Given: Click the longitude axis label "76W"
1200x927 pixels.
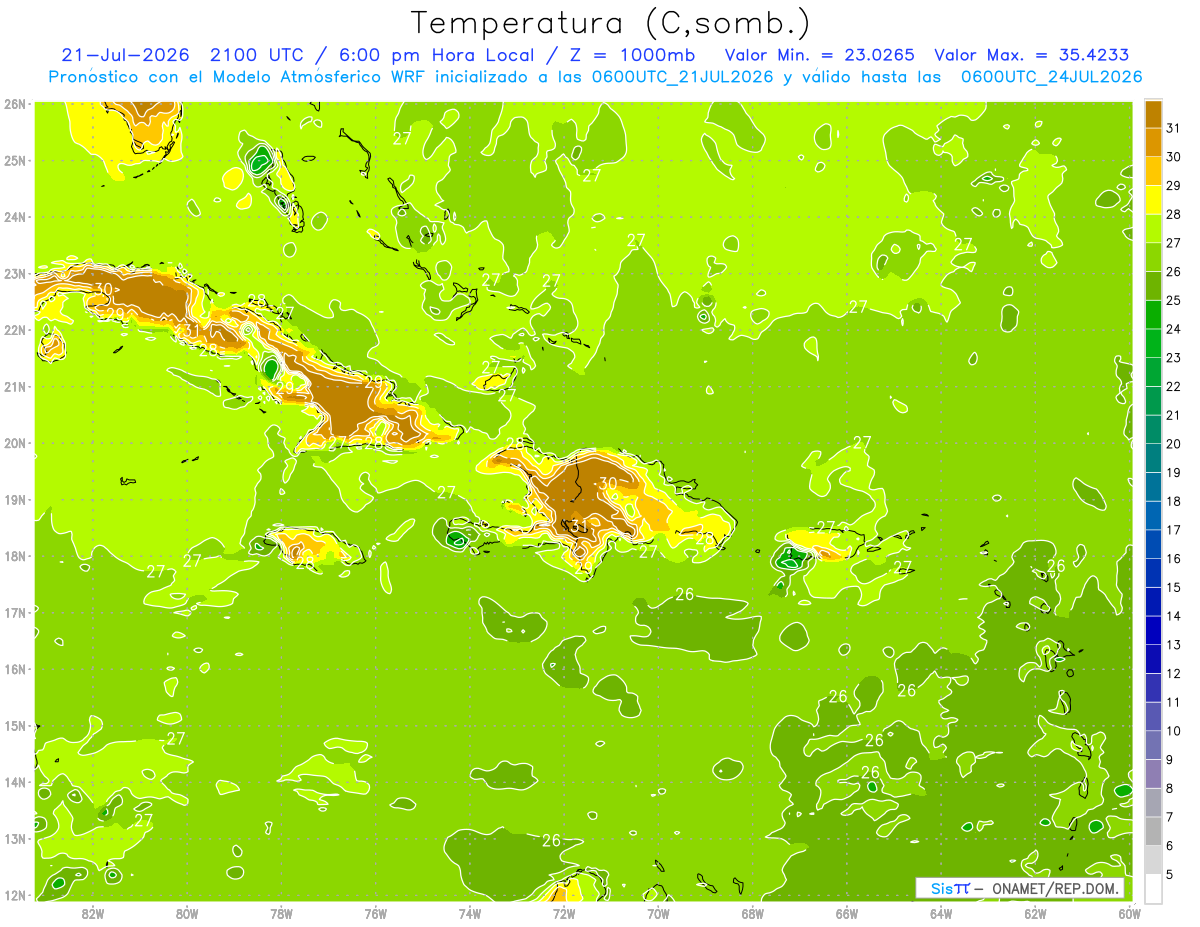Looking at the screenshot, I should [375, 913].
